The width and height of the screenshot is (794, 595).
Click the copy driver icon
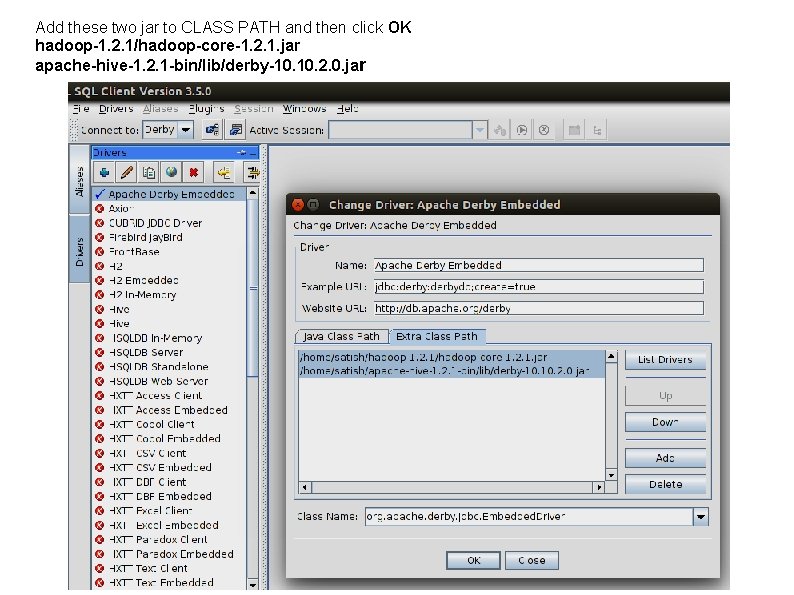pos(149,173)
